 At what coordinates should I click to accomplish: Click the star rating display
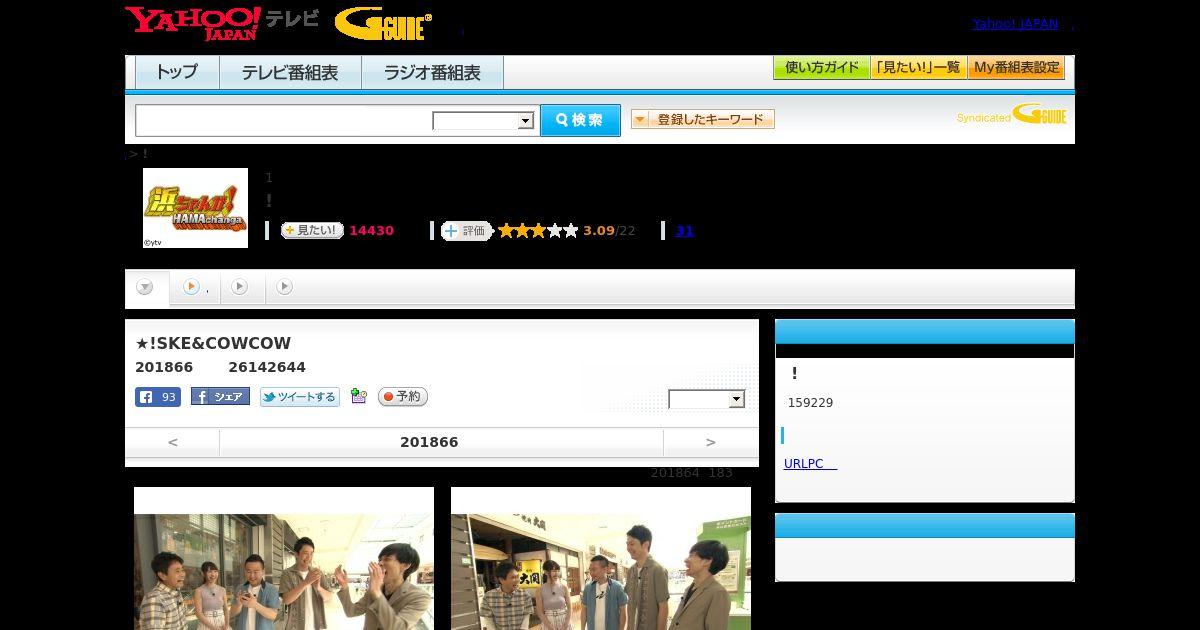pos(538,231)
